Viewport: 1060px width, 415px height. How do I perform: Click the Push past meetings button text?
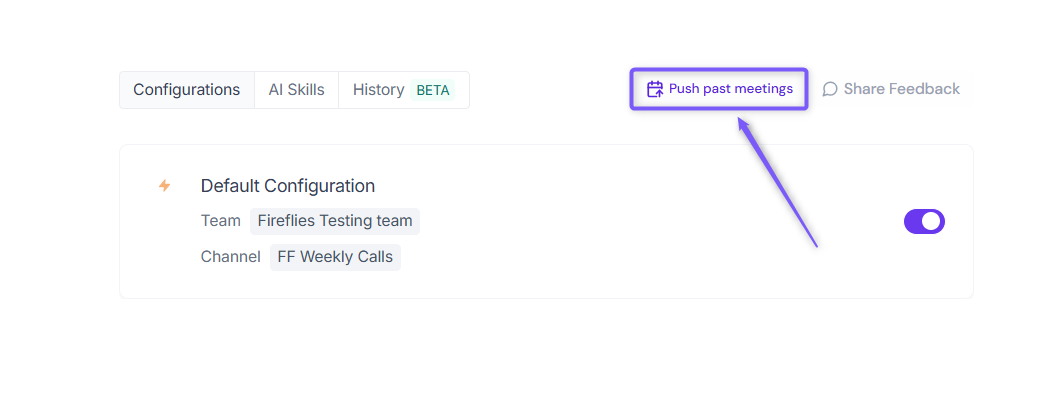point(731,89)
